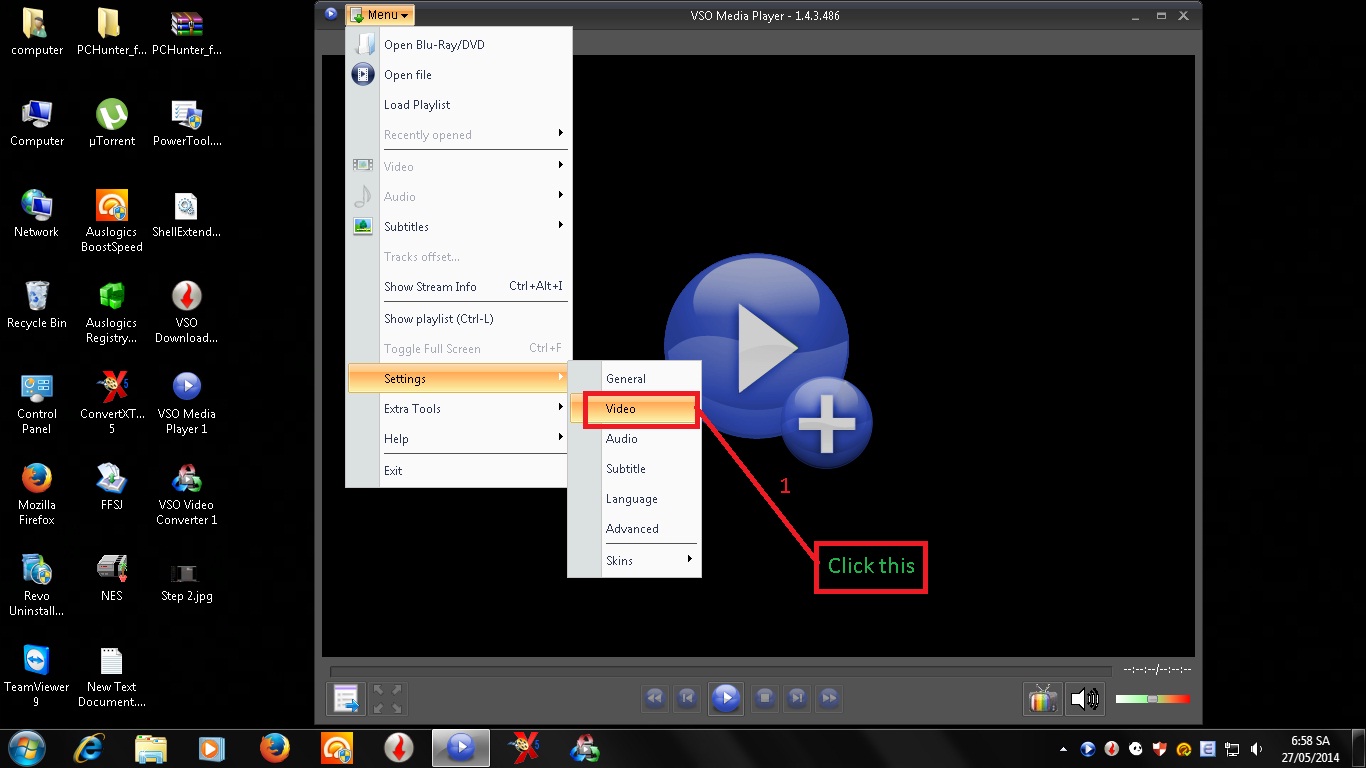
Task: Open the VSO Downloader taskbar button
Action: tap(398, 748)
